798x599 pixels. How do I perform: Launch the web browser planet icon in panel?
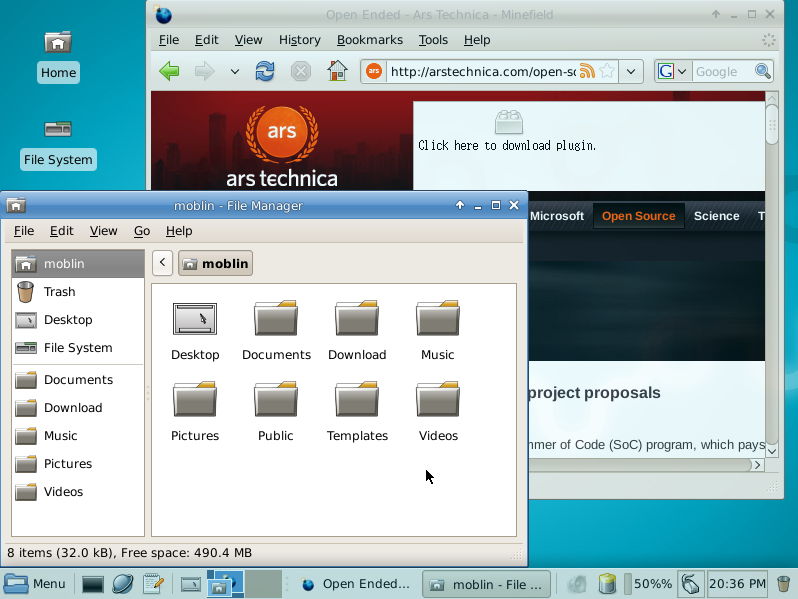tap(123, 584)
